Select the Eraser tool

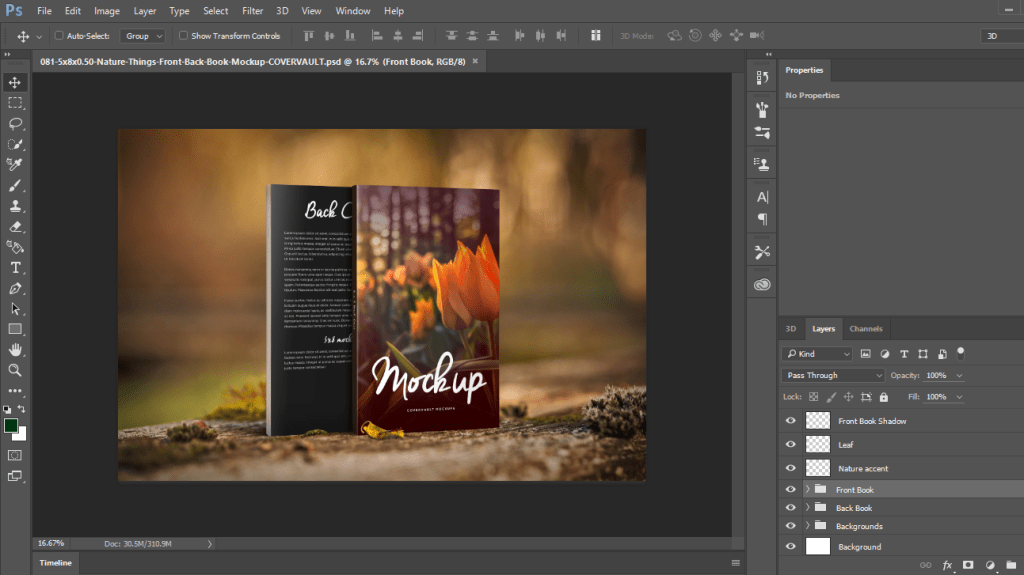[15, 227]
